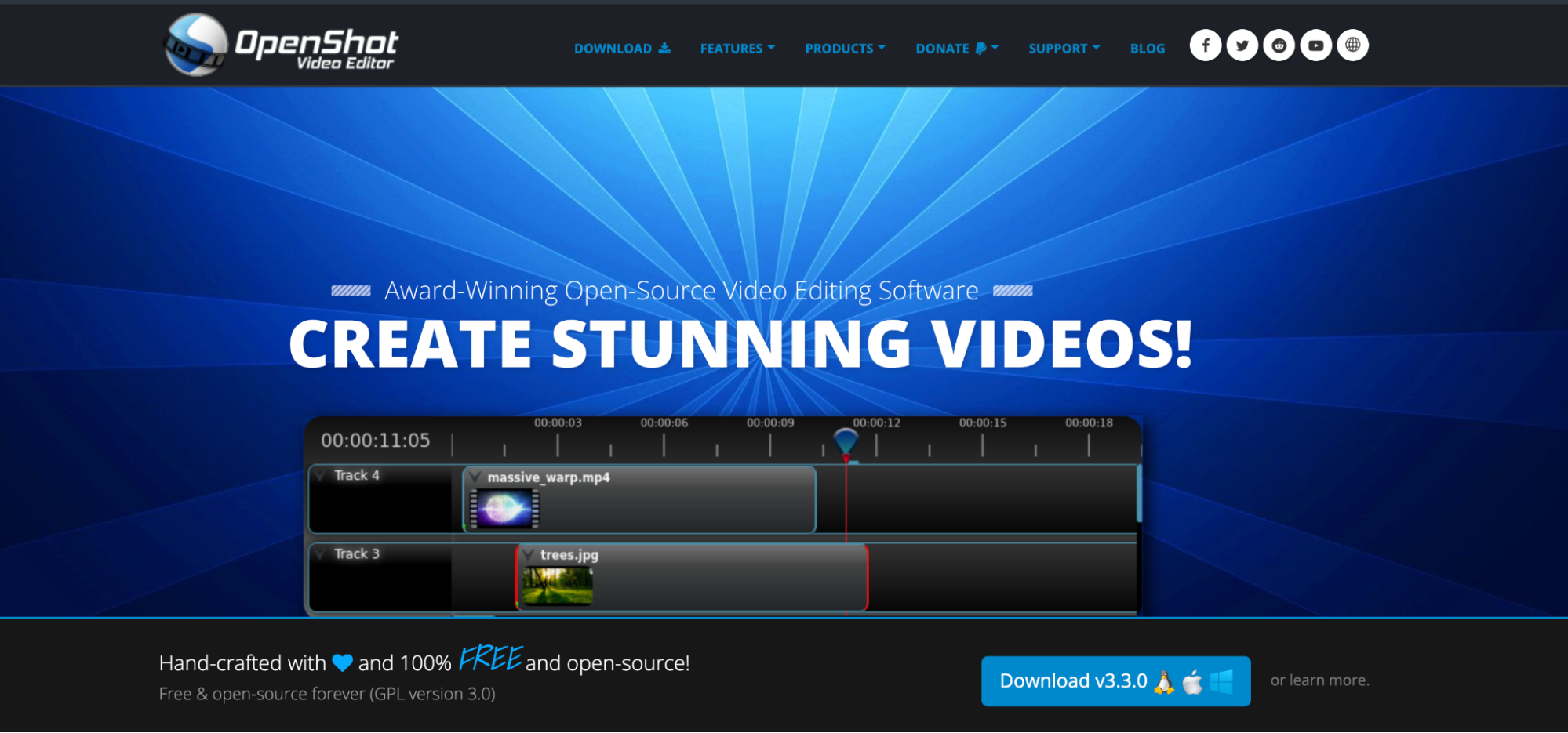Click the OpenShot Video Editor logo
Screen dimensions: 1568x733
pos(281,45)
